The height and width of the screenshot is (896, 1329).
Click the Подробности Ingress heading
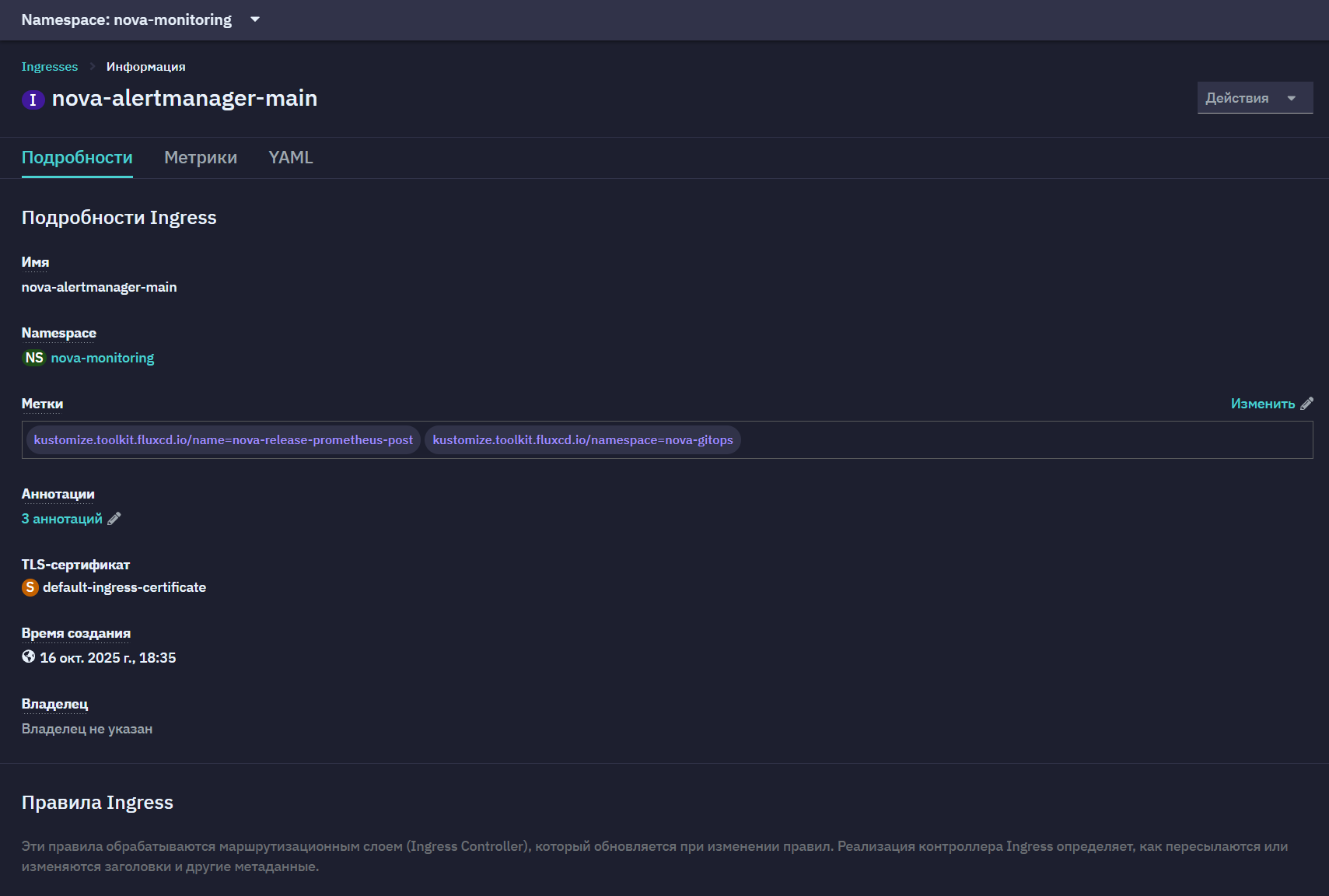pyautogui.click(x=119, y=218)
